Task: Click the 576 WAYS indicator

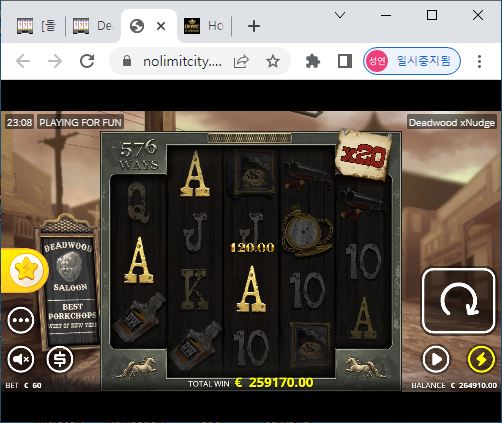Action: [139, 155]
